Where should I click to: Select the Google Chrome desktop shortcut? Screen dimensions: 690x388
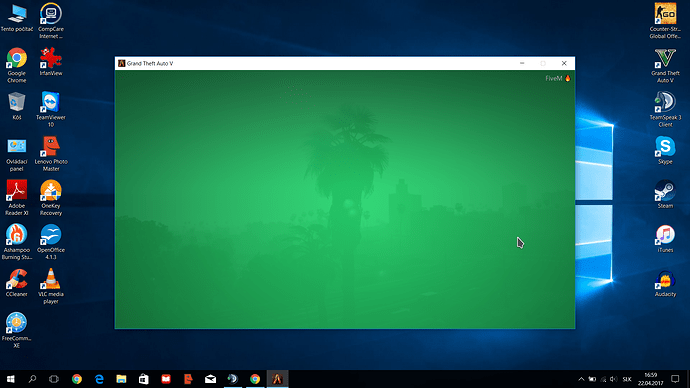coord(17,65)
